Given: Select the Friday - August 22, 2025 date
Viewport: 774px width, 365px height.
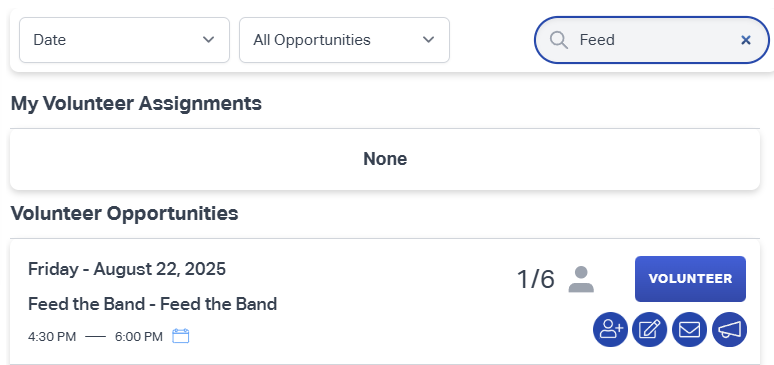Looking at the screenshot, I should [127, 269].
